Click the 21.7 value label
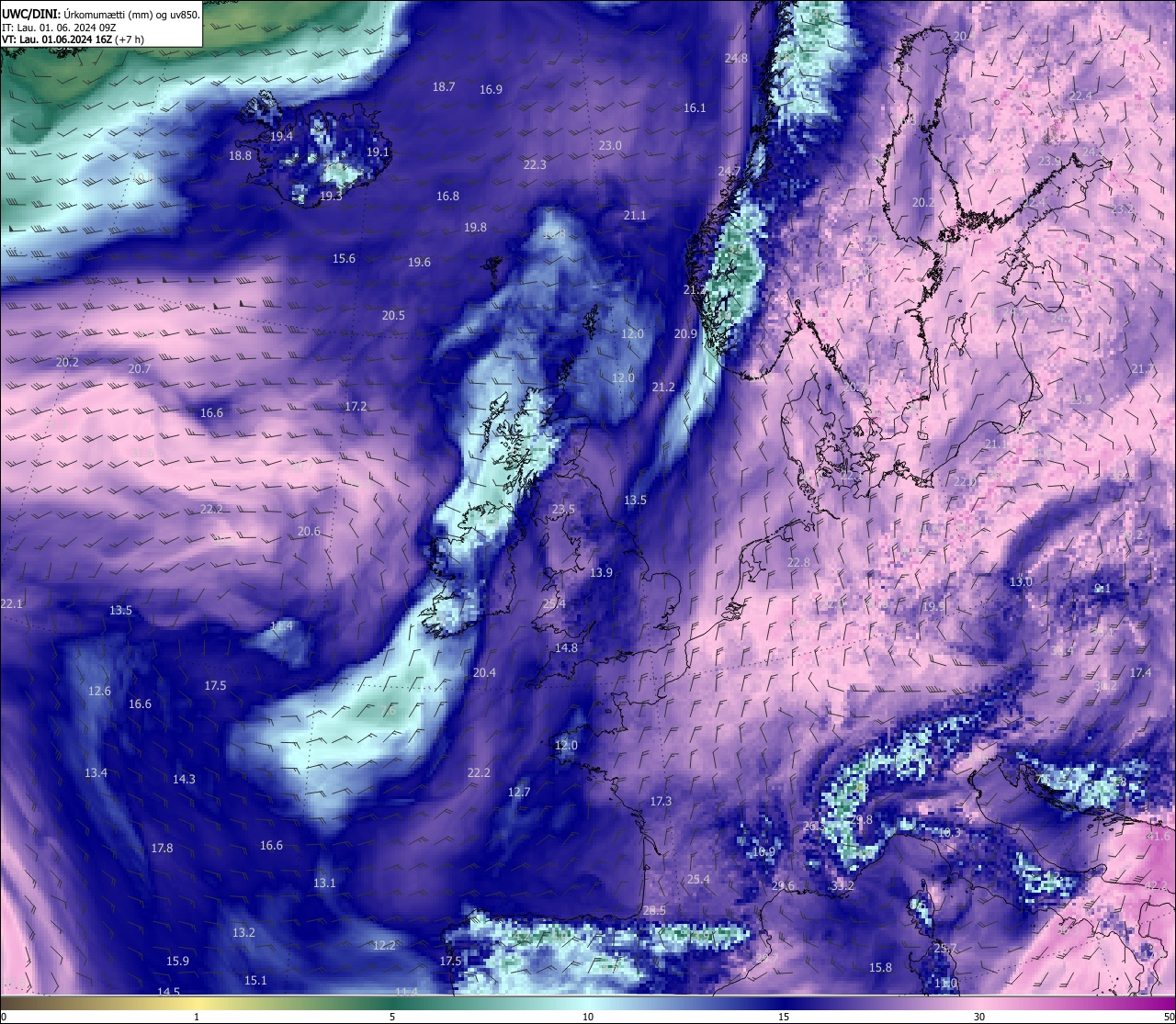The height and width of the screenshot is (1024, 1176). click(1143, 368)
